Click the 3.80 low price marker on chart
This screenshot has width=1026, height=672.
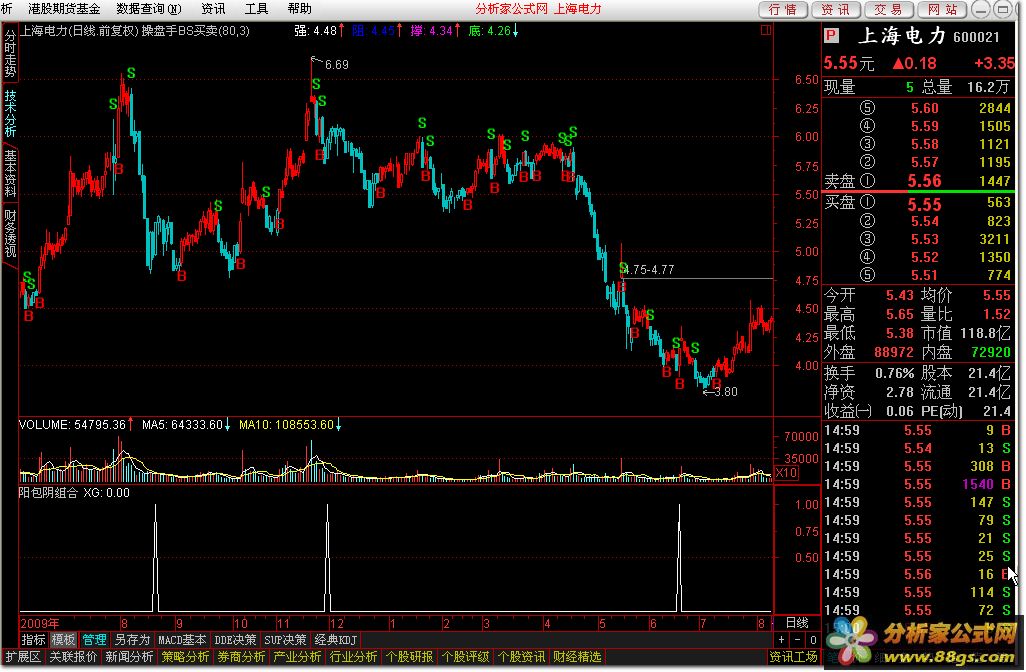point(725,392)
